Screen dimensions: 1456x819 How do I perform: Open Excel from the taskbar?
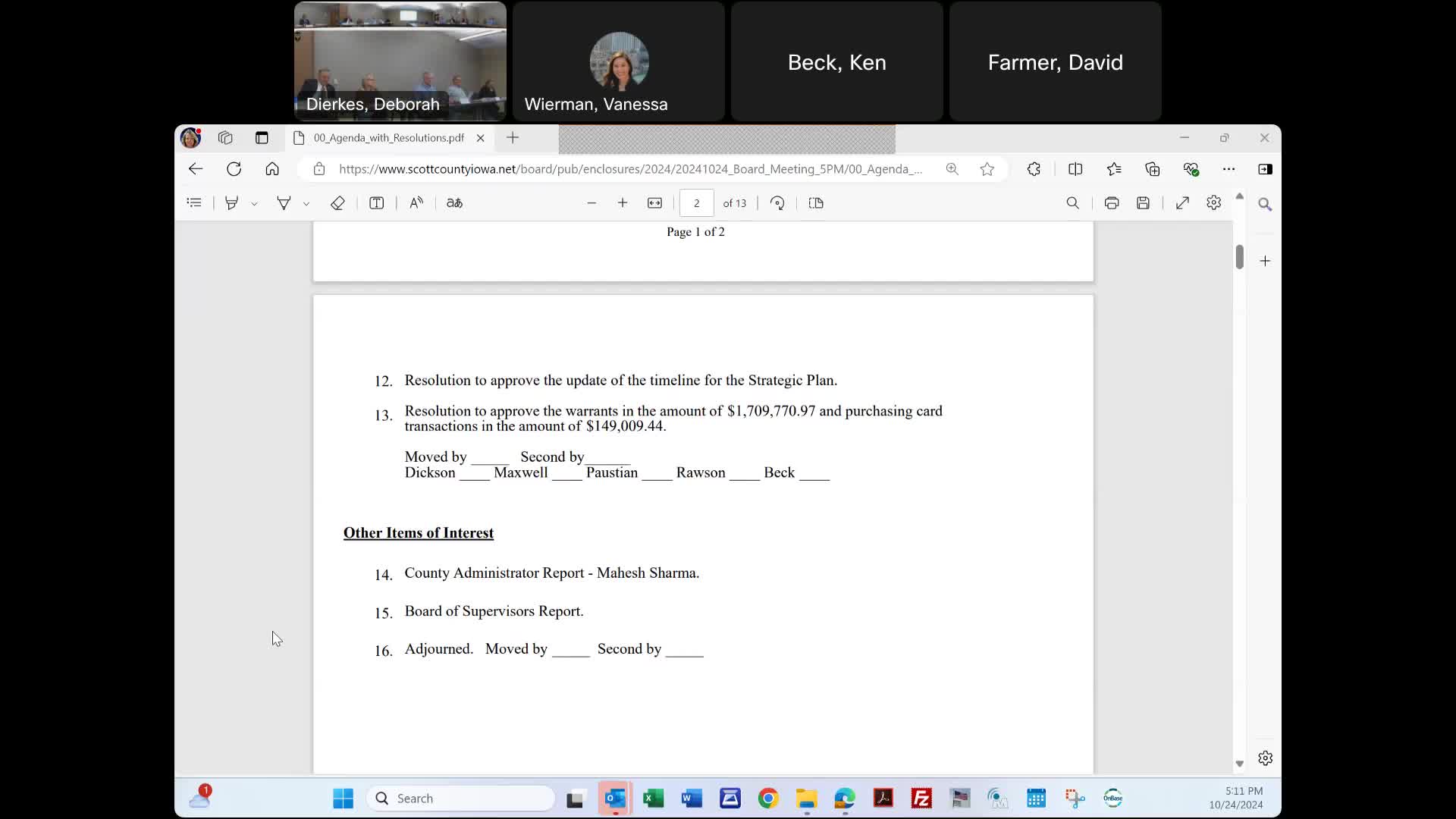(653, 798)
